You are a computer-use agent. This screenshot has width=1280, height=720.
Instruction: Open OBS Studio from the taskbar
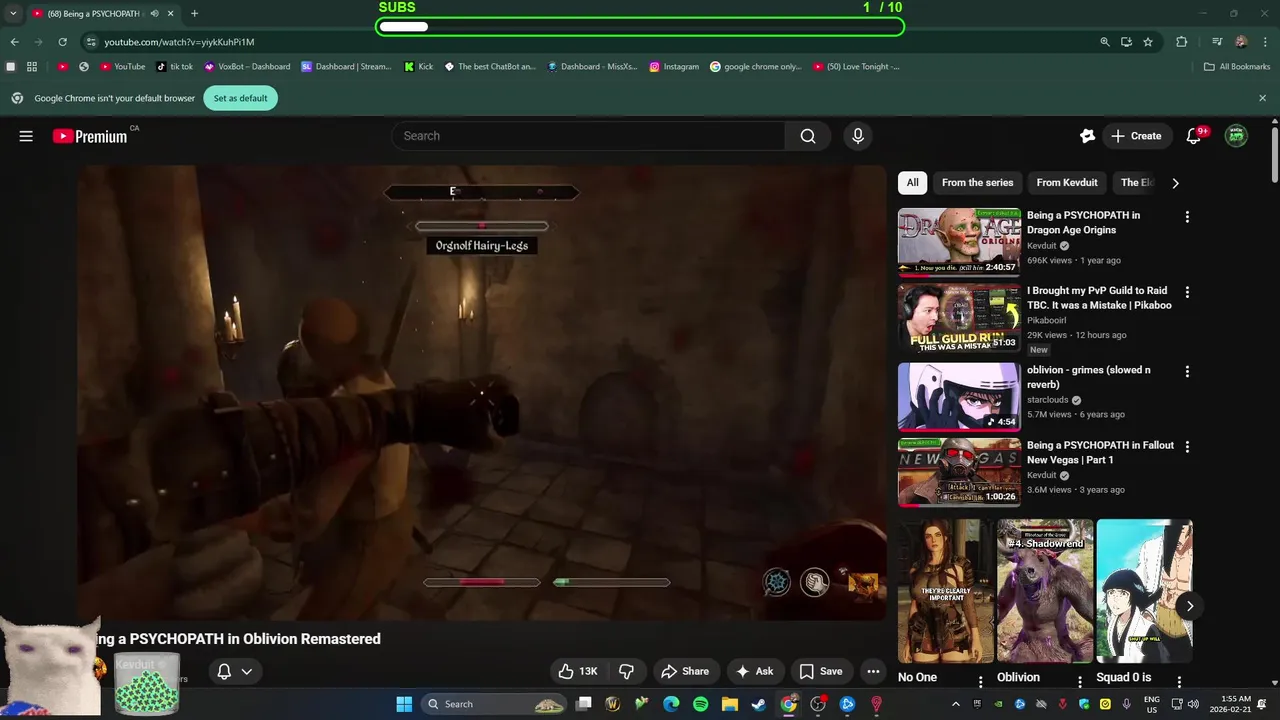818,704
